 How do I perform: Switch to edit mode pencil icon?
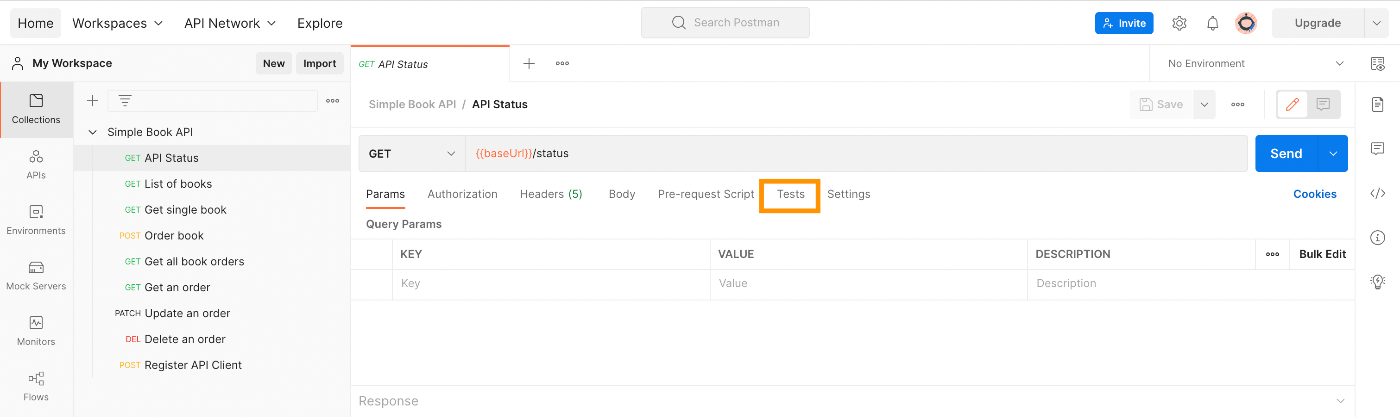(1293, 104)
